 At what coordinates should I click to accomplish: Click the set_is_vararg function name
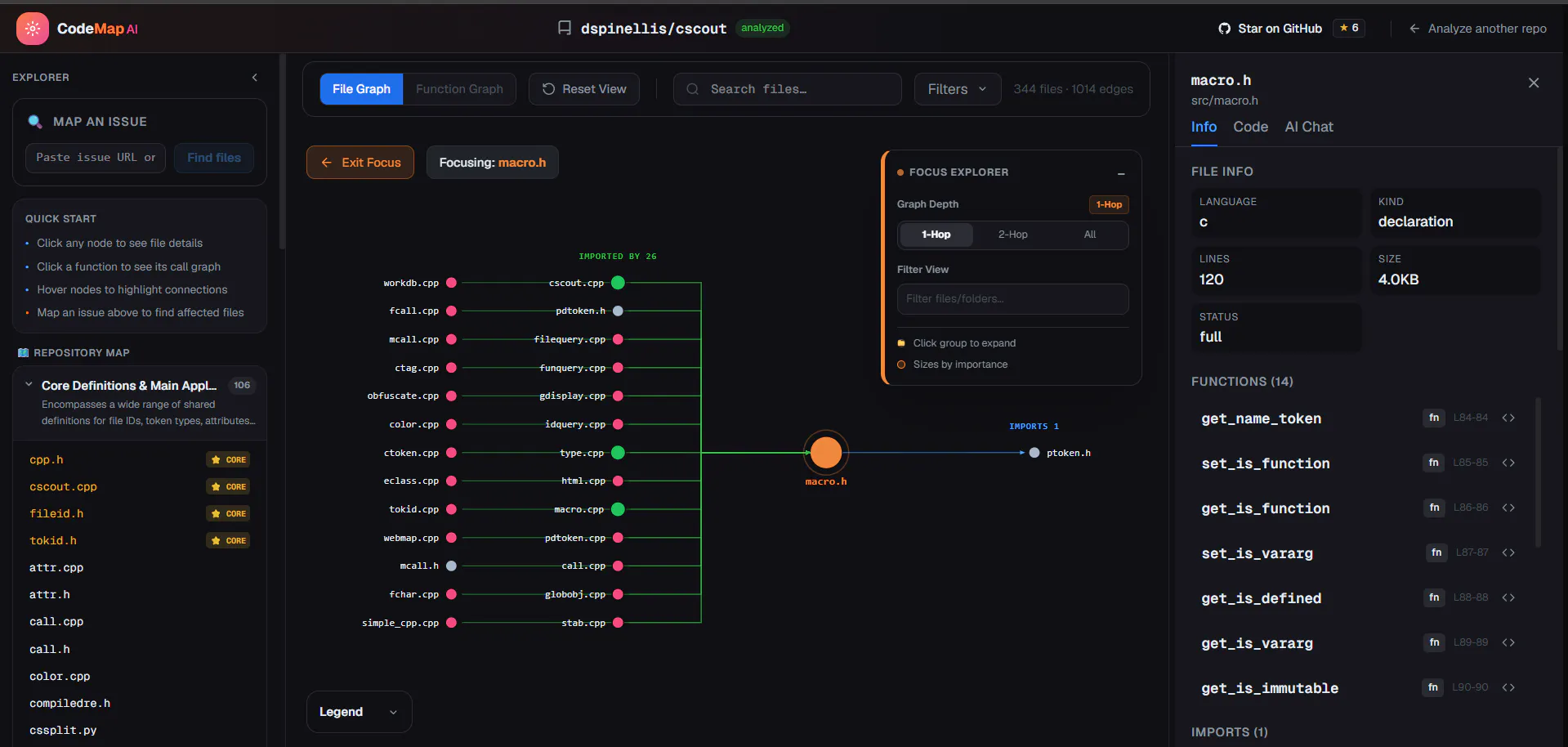(1257, 553)
